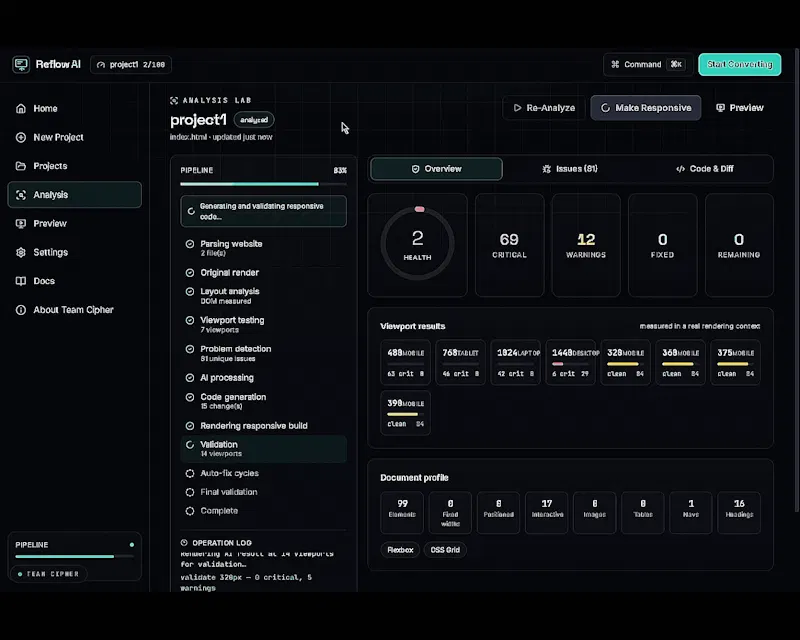The image size is (800, 640).
Task: Click Rendering responsive build check icon
Action: tap(190, 426)
